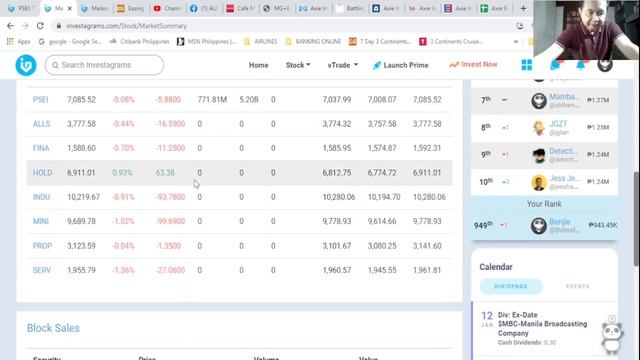640x360 pixels.
Task: Expand the Stock dropdown menu
Action: click(298, 65)
